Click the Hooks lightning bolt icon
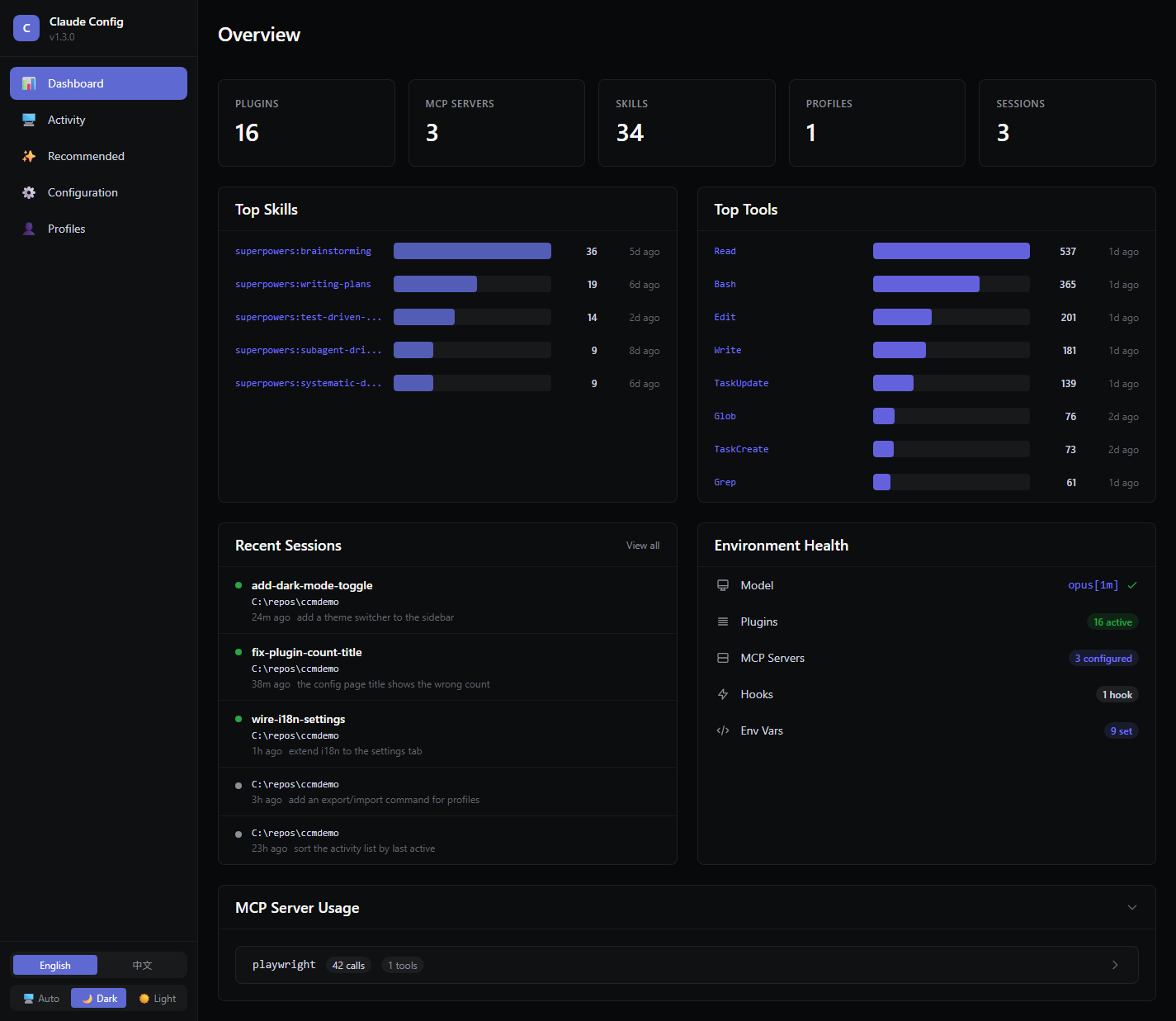 723,694
